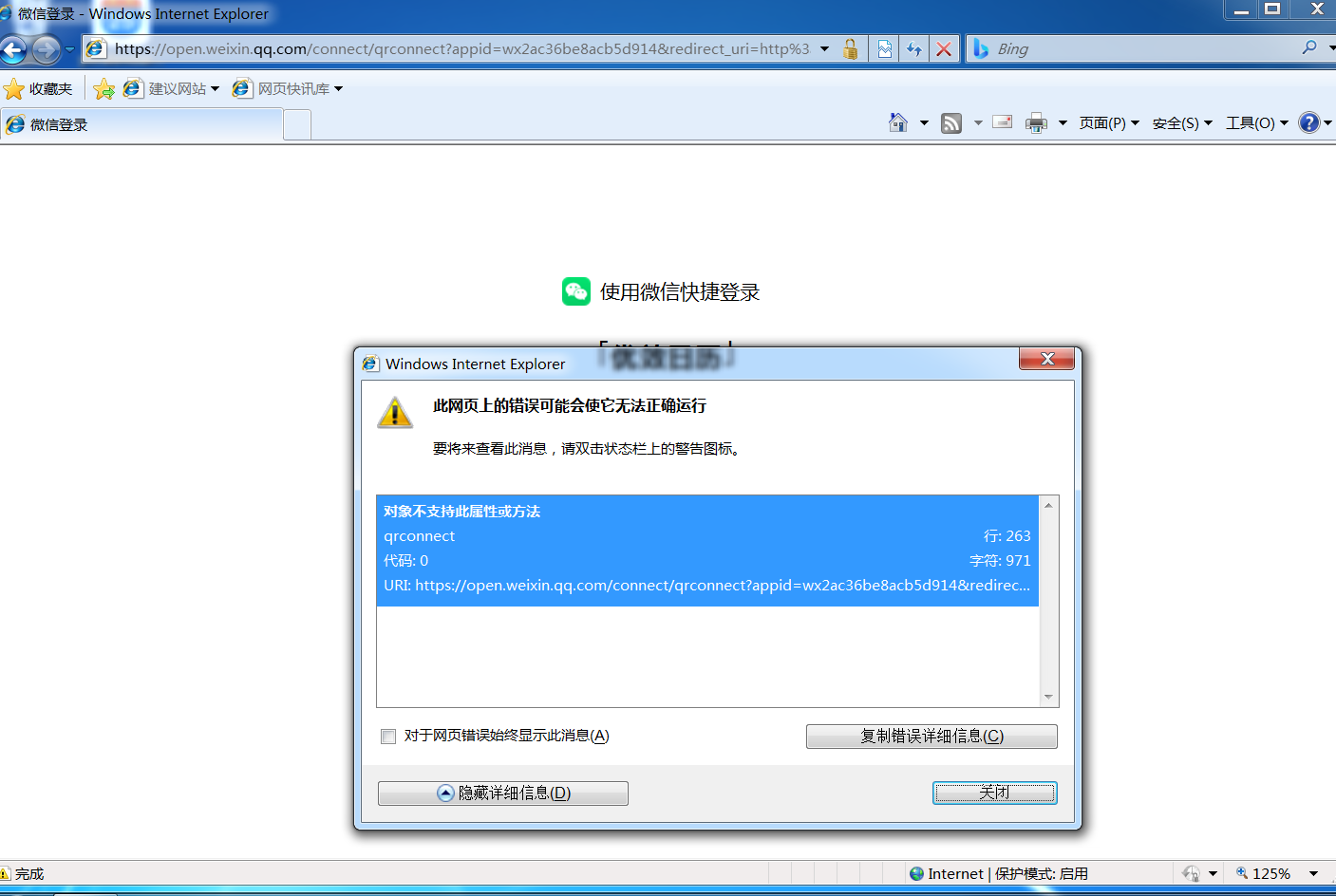Select the 微信登录 tab

[142, 124]
